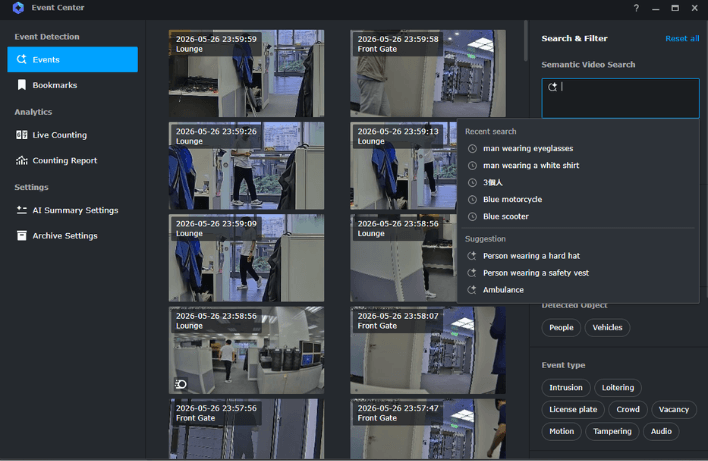
Task: Toggle the Loitering event type filter
Action: (618, 387)
